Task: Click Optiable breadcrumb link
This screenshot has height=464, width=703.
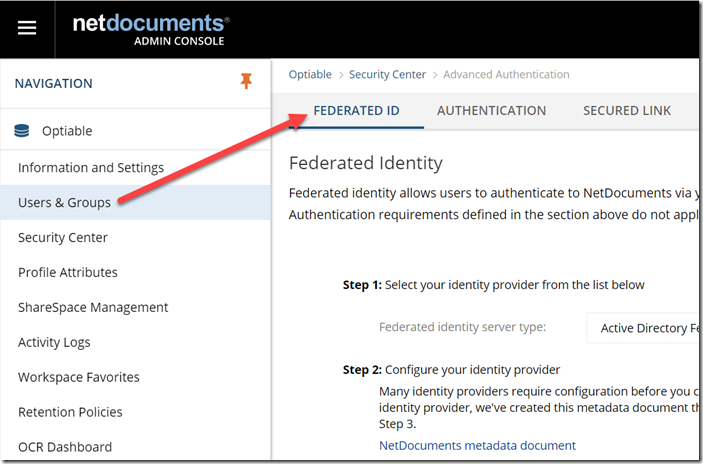Action: click(310, 74)
